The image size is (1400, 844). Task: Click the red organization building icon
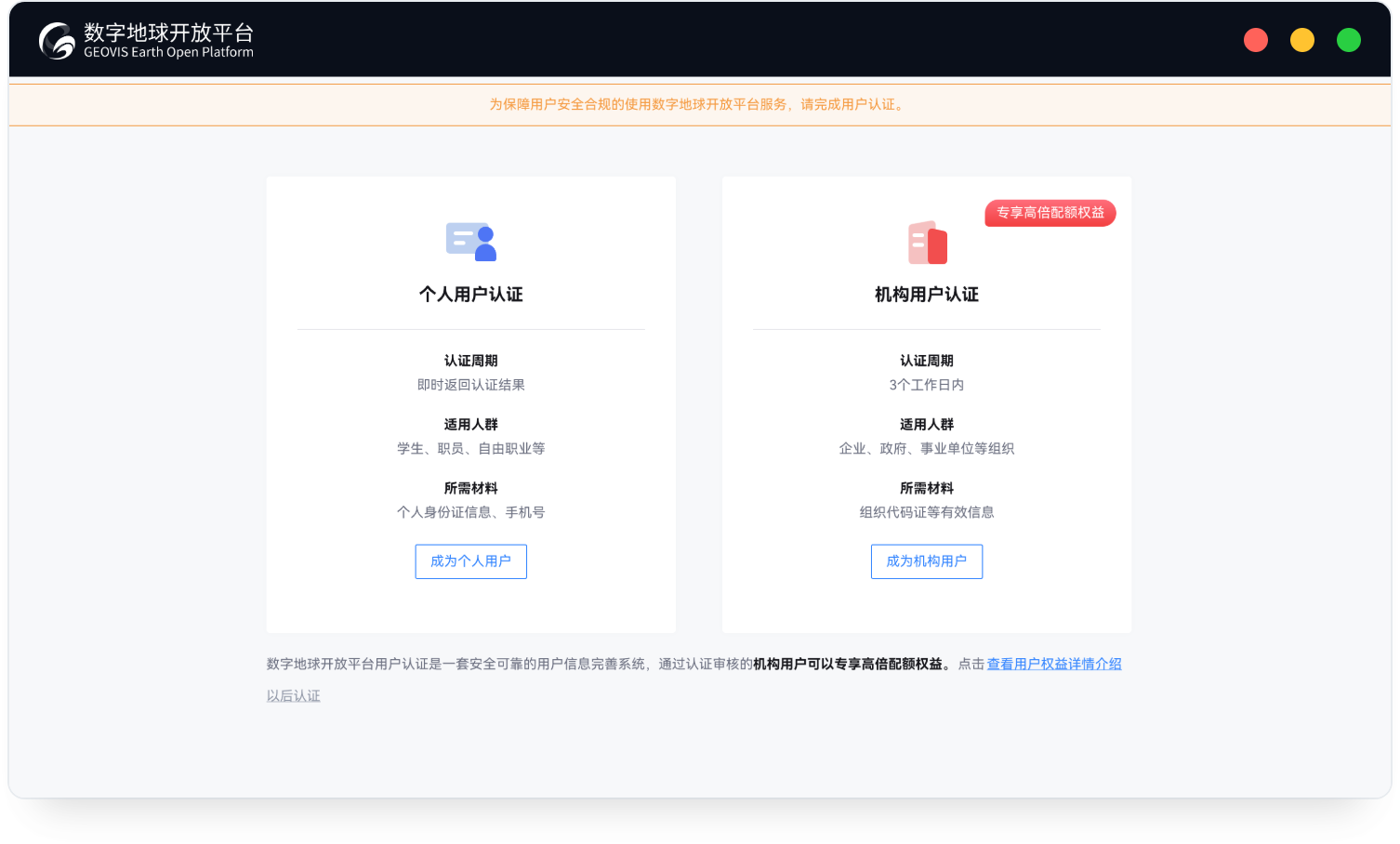(928, 243)
